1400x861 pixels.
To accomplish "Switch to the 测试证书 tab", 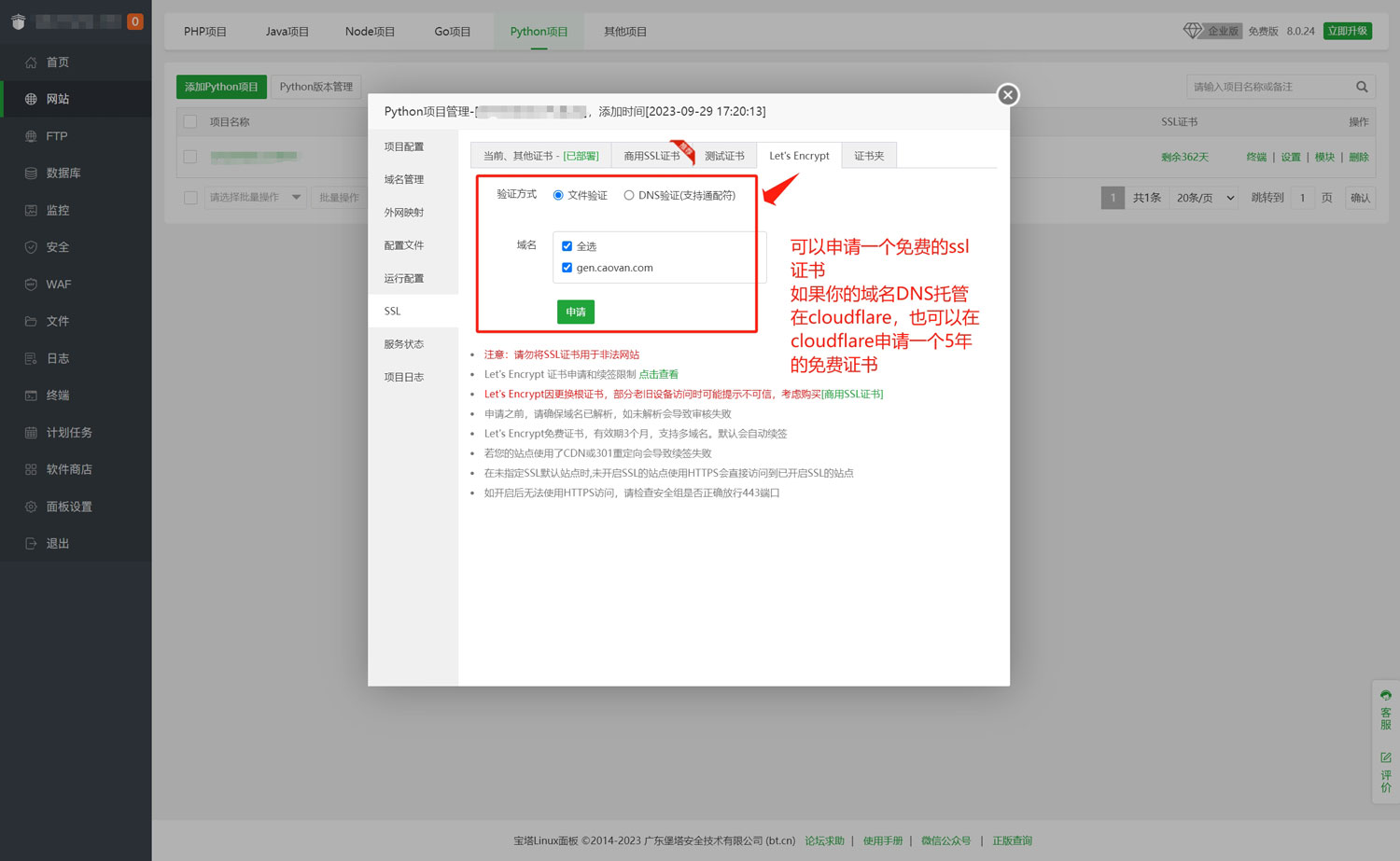I will 726,155.
